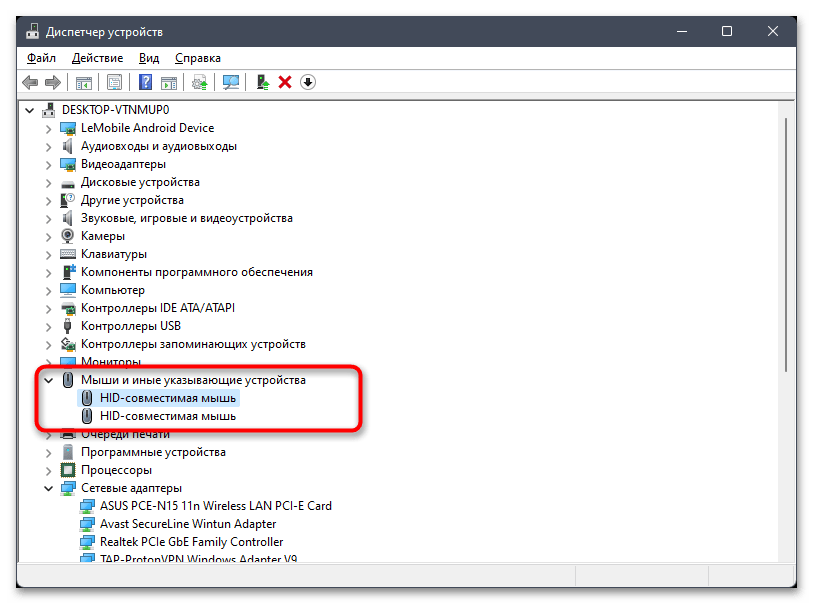The width and height of the screenshot is (813, 604).
Task: Select the DESKTOP-VTNMUP0 root node
Action: tap(115, 110)
